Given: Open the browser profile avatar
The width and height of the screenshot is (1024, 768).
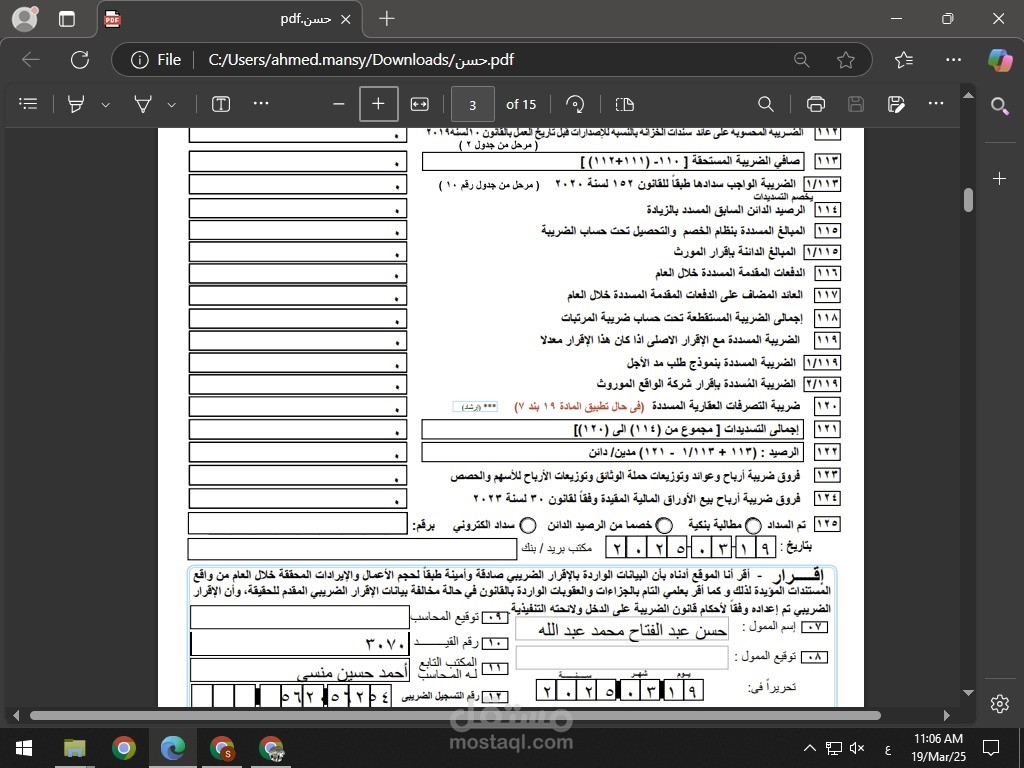Looking at the screenshot, I should pyautogui.click(x=25, y=19).
